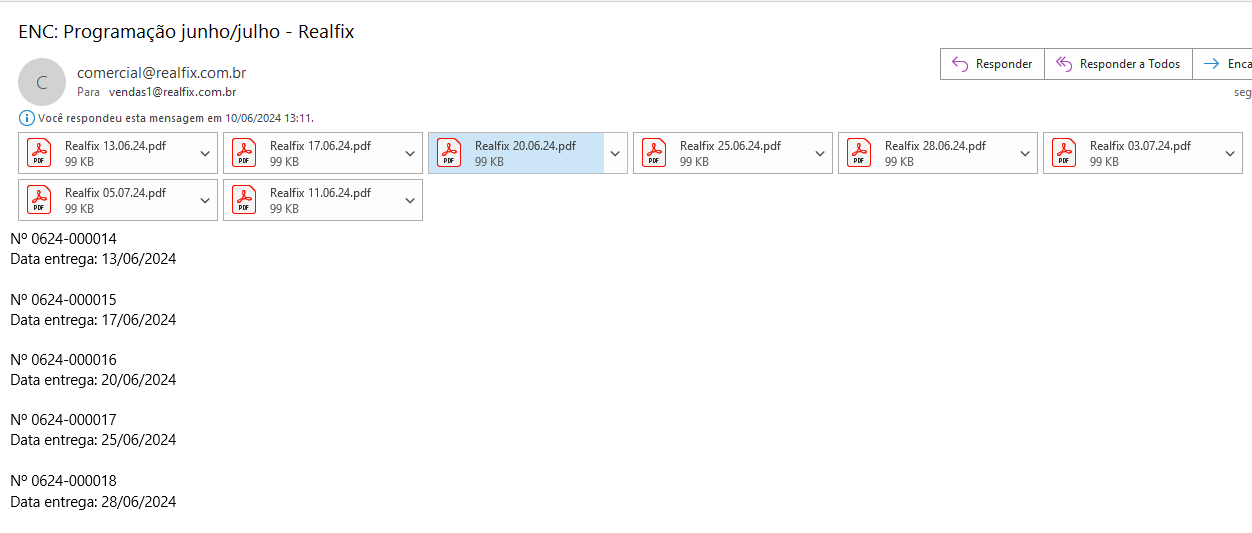Screen dimensions: 1252x533
Task: Click PDF icon of Realfix 13.06.24.pdf
Action: 39,153
